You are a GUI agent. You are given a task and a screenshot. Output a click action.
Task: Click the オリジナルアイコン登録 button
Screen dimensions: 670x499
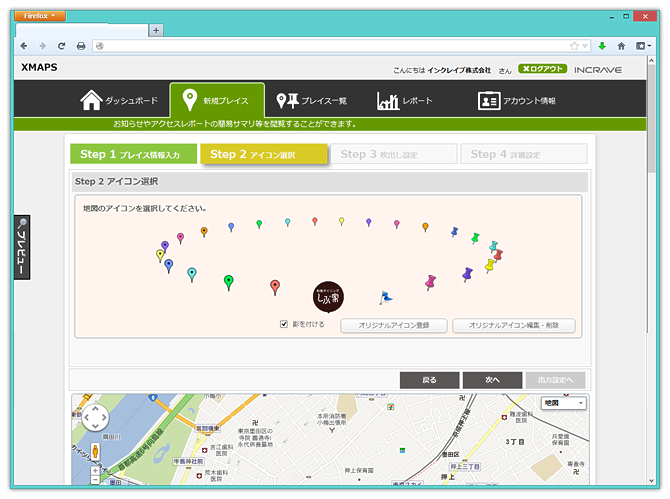394,326
